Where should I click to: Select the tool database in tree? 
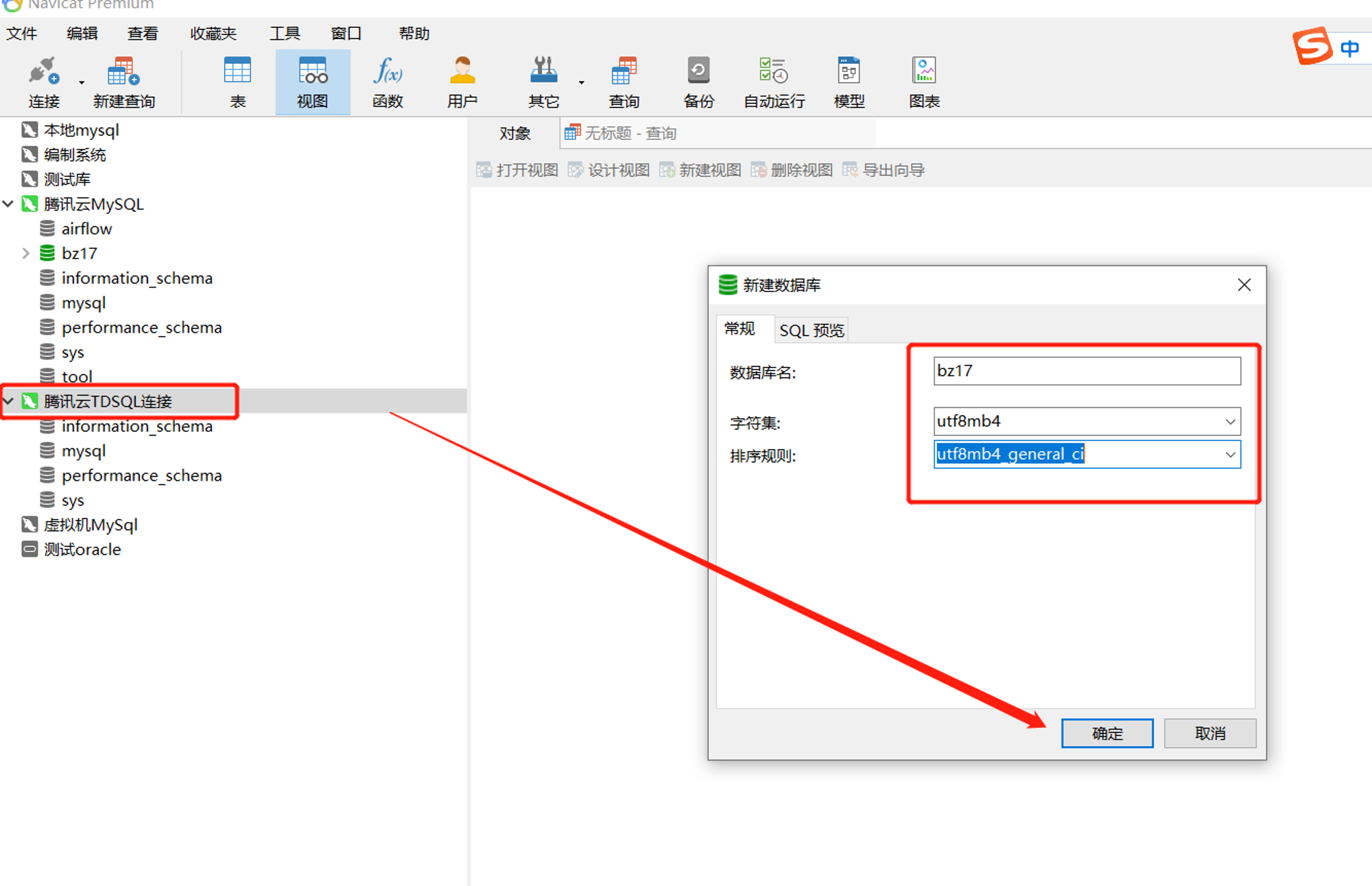click(77, 375)
